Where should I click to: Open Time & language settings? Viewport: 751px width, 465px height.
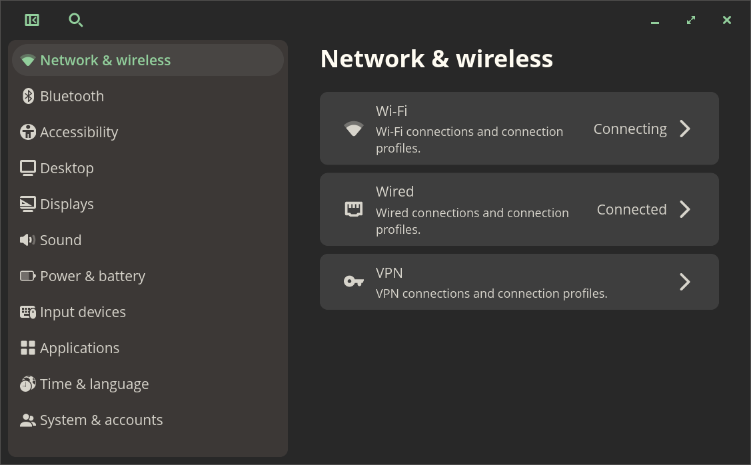coord(94,384)
